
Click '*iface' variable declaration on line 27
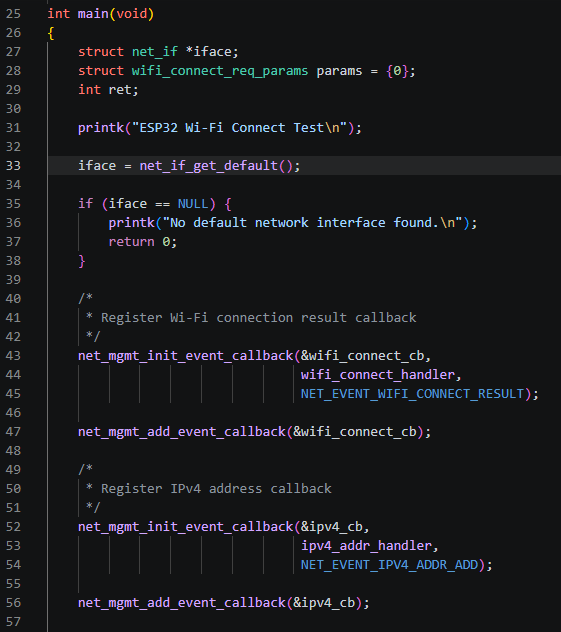208,52
